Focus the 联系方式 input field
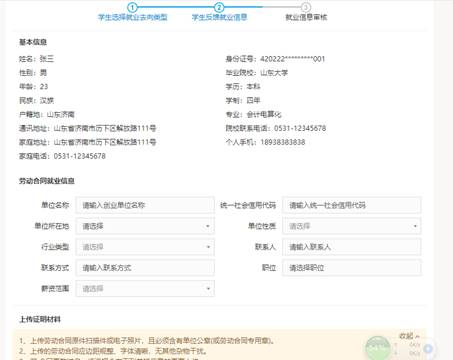Viewport: 453px width, 360px height. [145, 268]
